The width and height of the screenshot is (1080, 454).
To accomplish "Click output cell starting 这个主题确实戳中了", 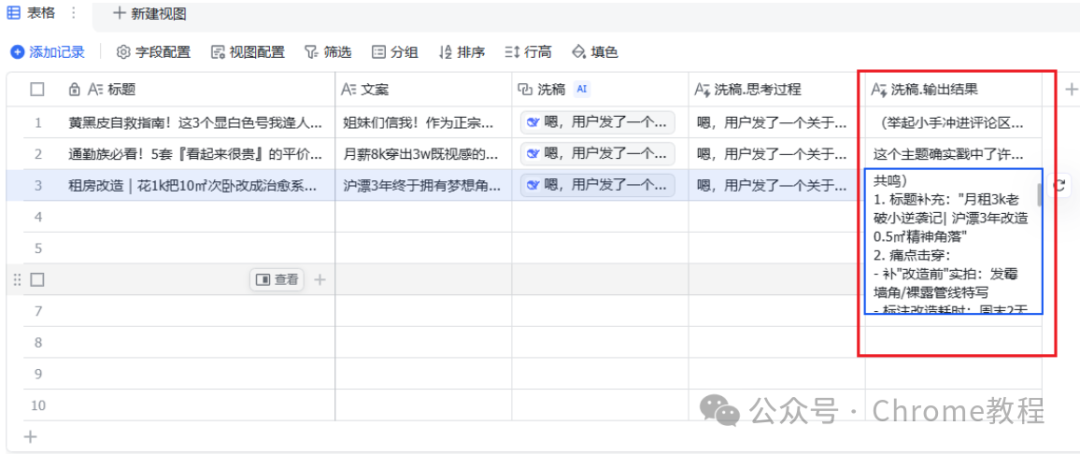I will (x=953, y=154).
